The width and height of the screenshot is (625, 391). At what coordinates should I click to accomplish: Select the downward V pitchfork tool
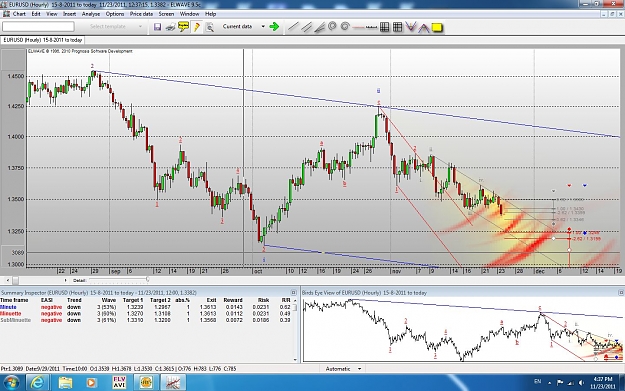[411, 27]
